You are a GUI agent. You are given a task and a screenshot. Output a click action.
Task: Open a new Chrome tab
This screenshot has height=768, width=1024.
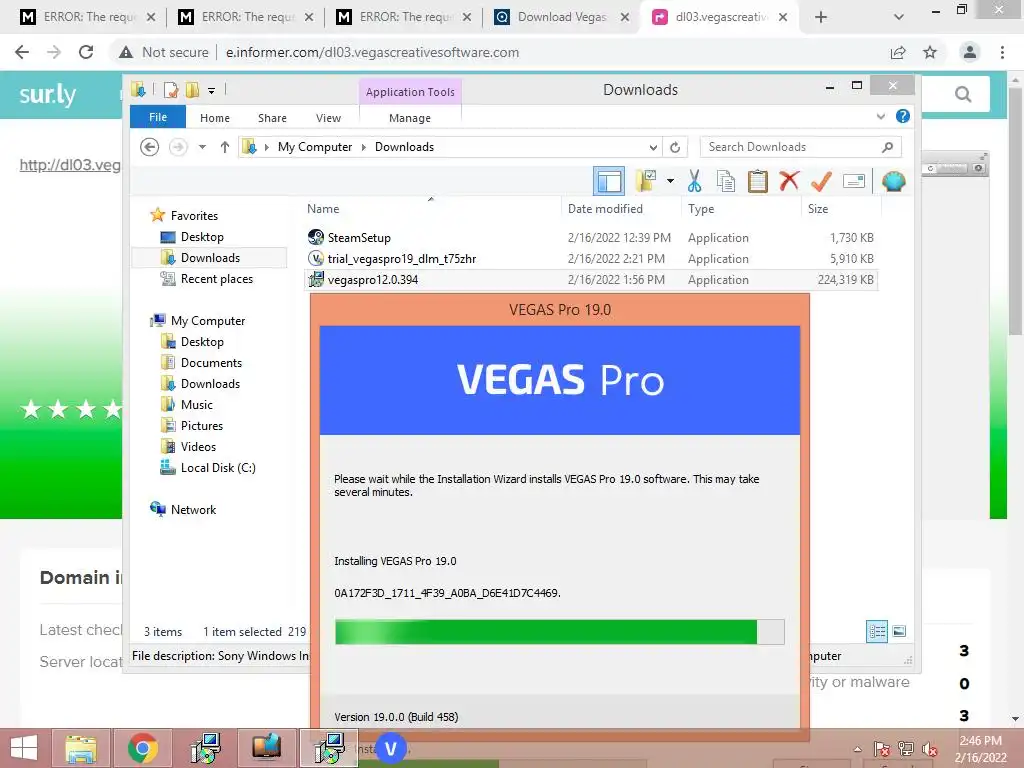821,17
